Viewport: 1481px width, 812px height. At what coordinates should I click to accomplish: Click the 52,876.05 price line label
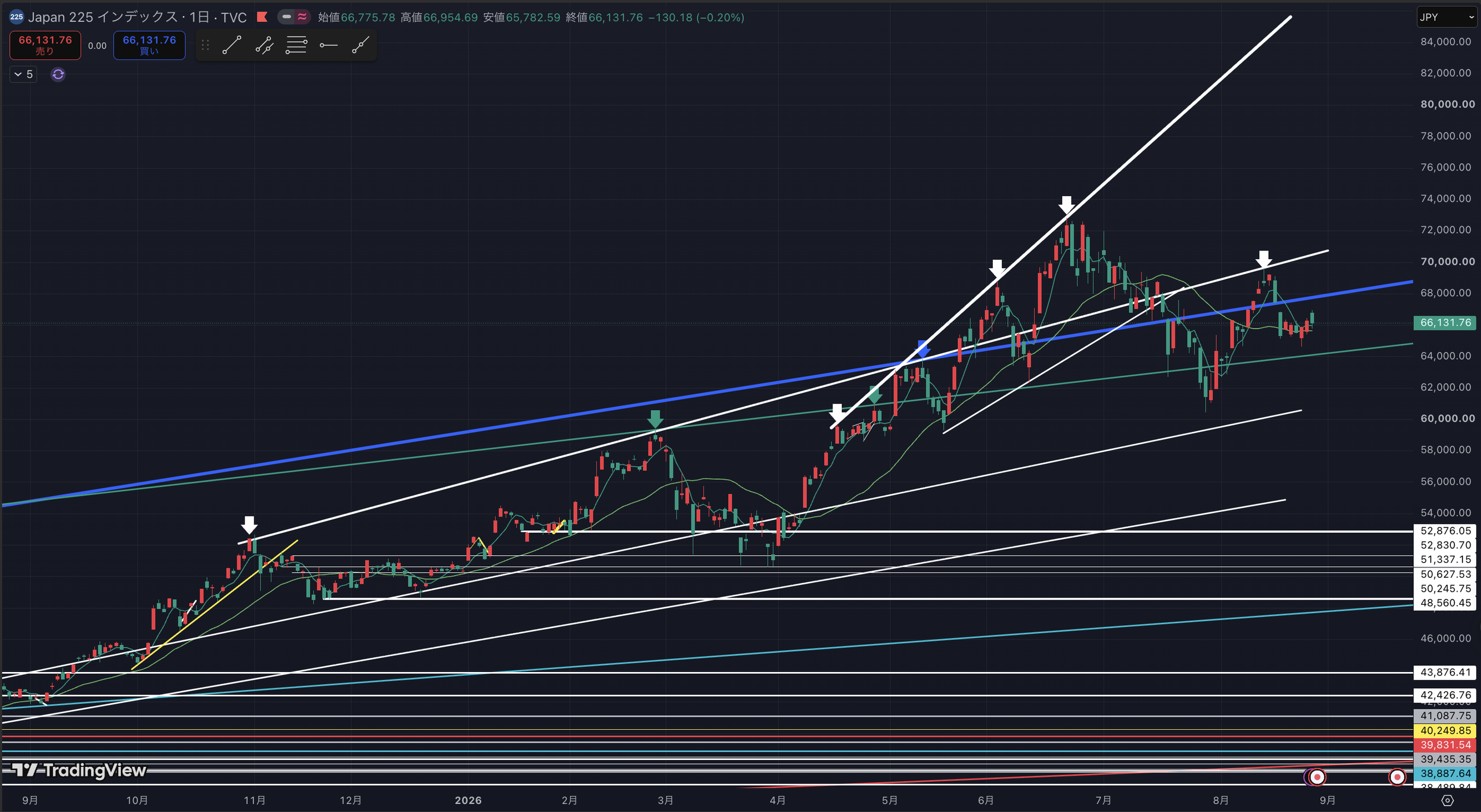(x=1445, y=531)
